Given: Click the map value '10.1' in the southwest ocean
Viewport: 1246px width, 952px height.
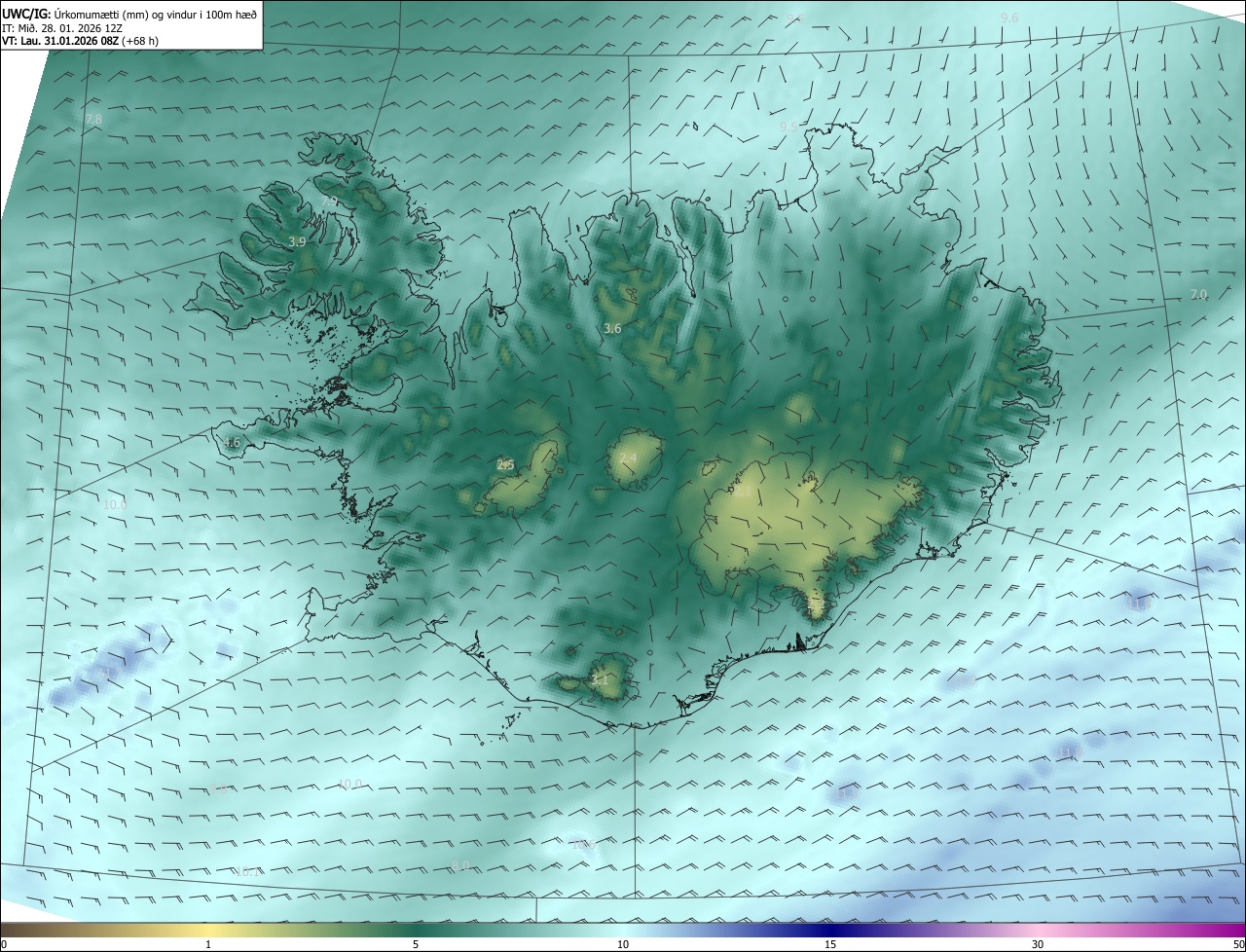Looking at the screenshot, I should coord(249,872).
